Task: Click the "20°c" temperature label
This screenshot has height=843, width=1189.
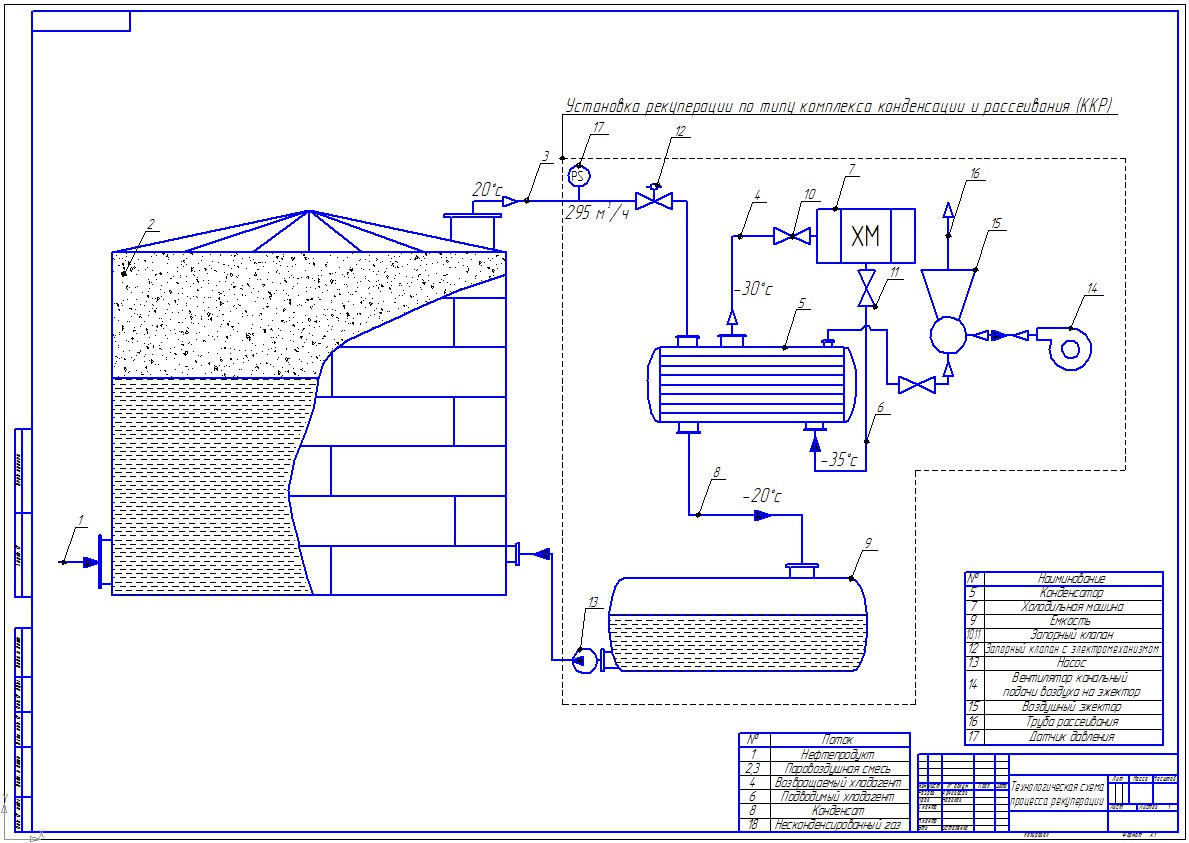Action: tap(487, 190)
